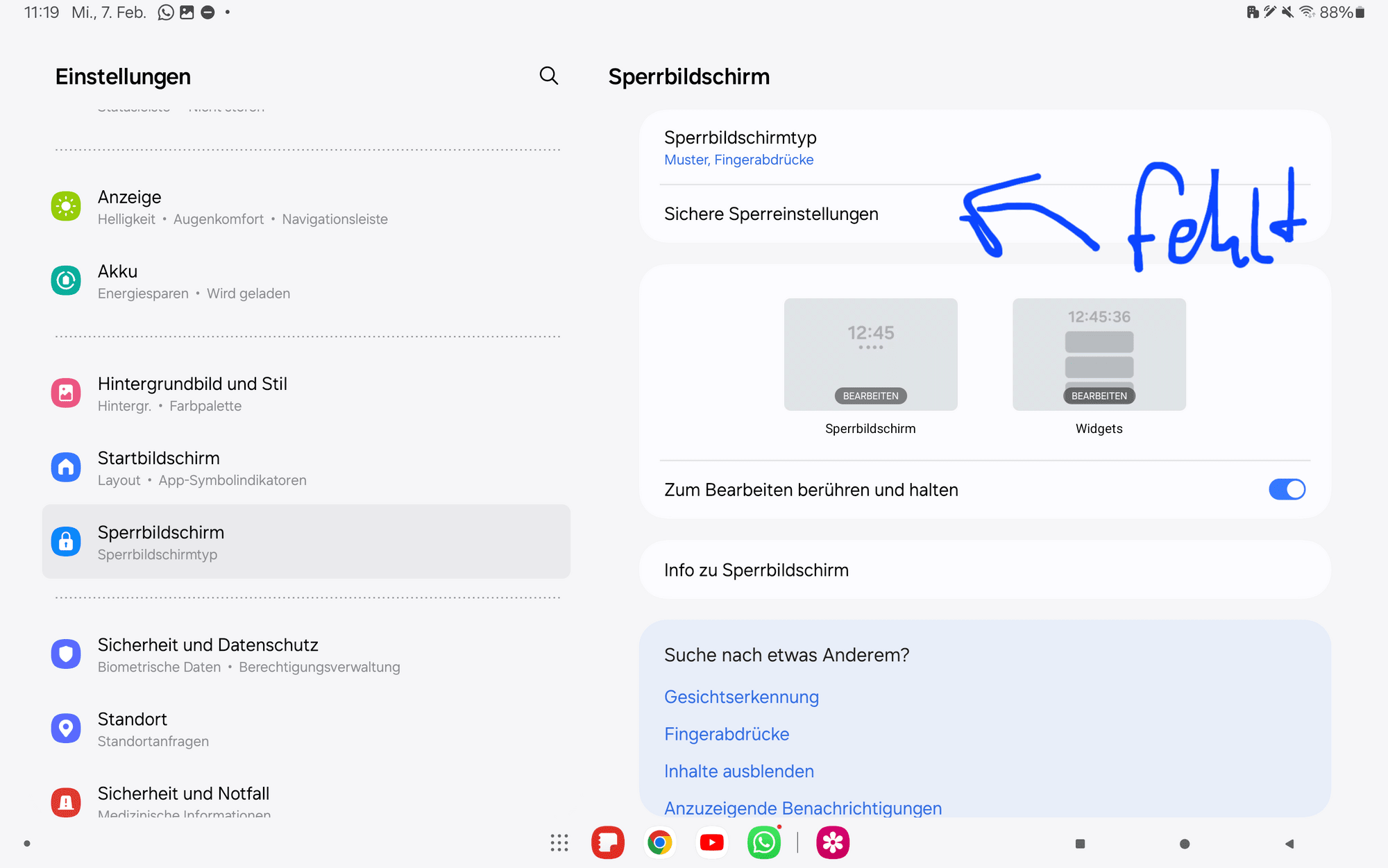Screen dimensions: 1388x868
Task: Open Sperrbildschirmtyp setting
Action: (x=740, y=148)
